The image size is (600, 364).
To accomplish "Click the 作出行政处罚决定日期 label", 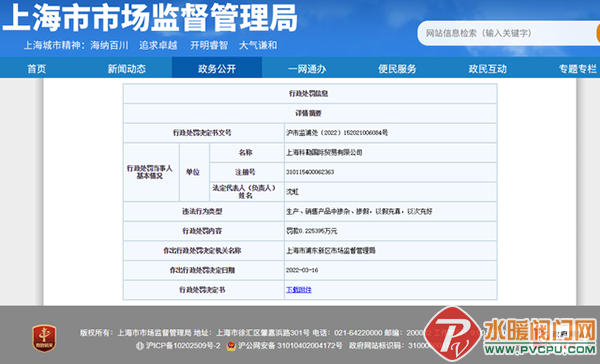I will tap(202, 270).
